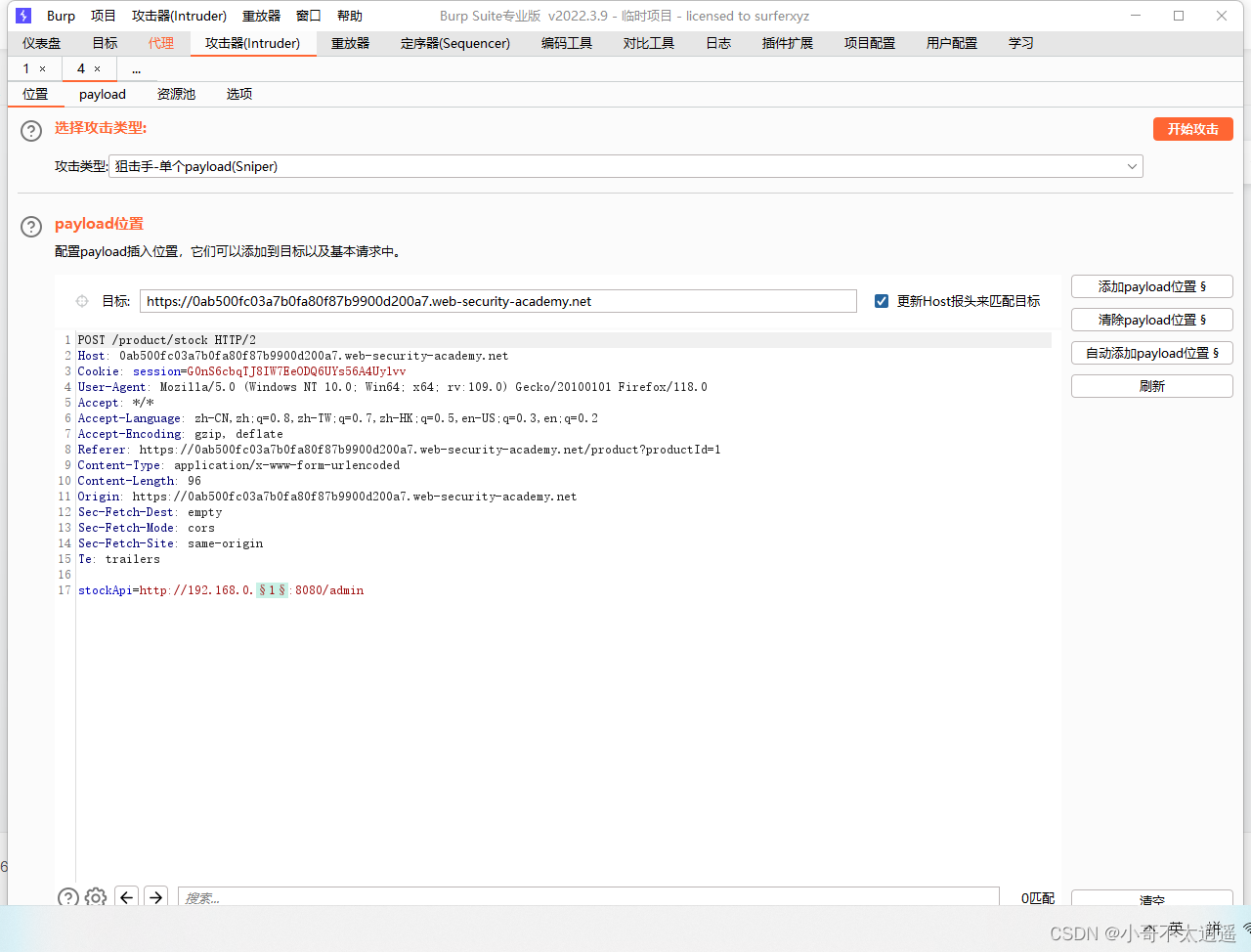Open the 对比工具 tab
Viewport: 1251px width, 952px height.
click(x=649, y=43)
